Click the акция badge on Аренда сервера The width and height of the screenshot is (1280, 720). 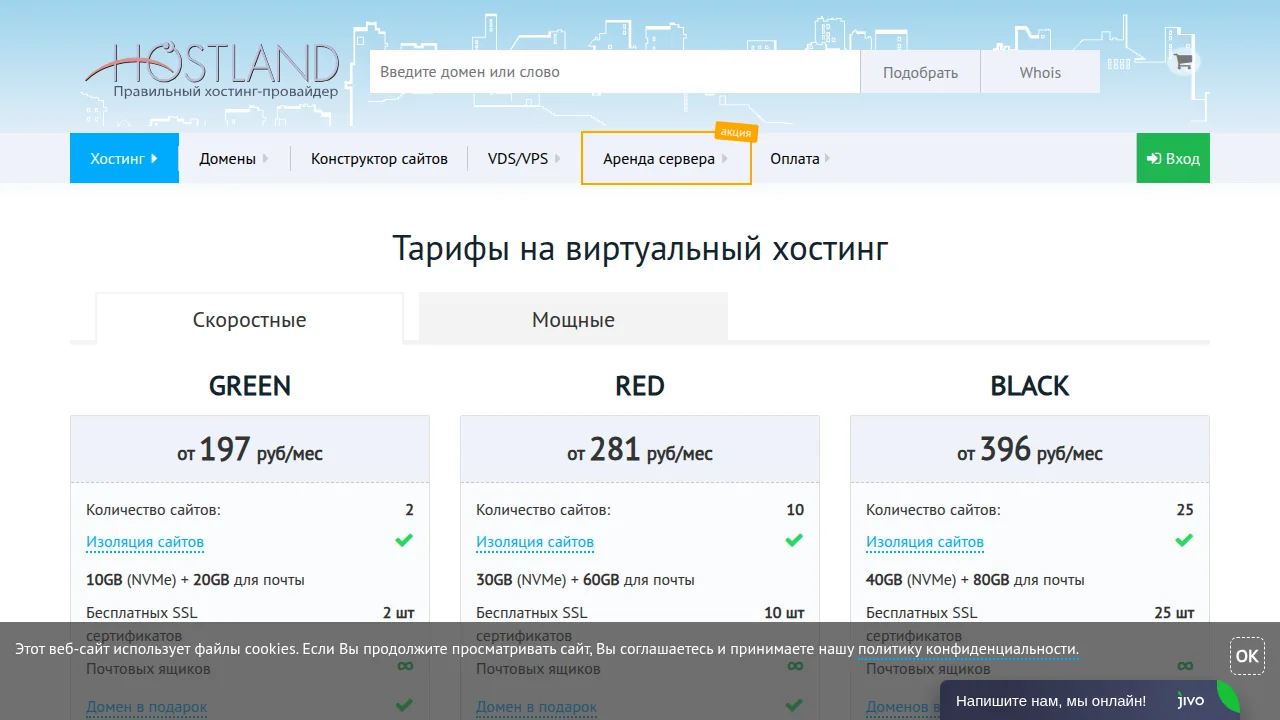pos(736,132)
